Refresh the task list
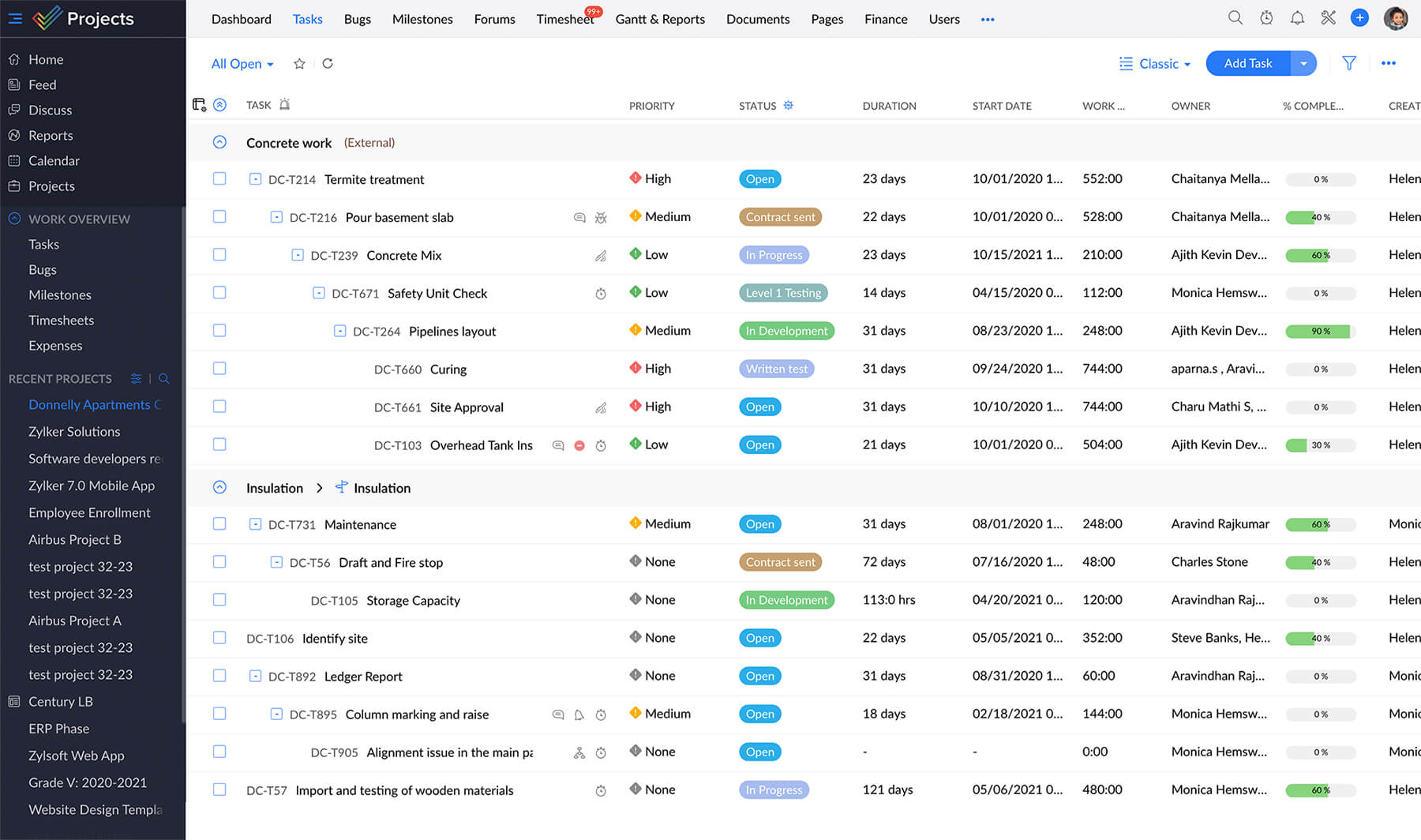1421x840 pixels. [328, 64]
